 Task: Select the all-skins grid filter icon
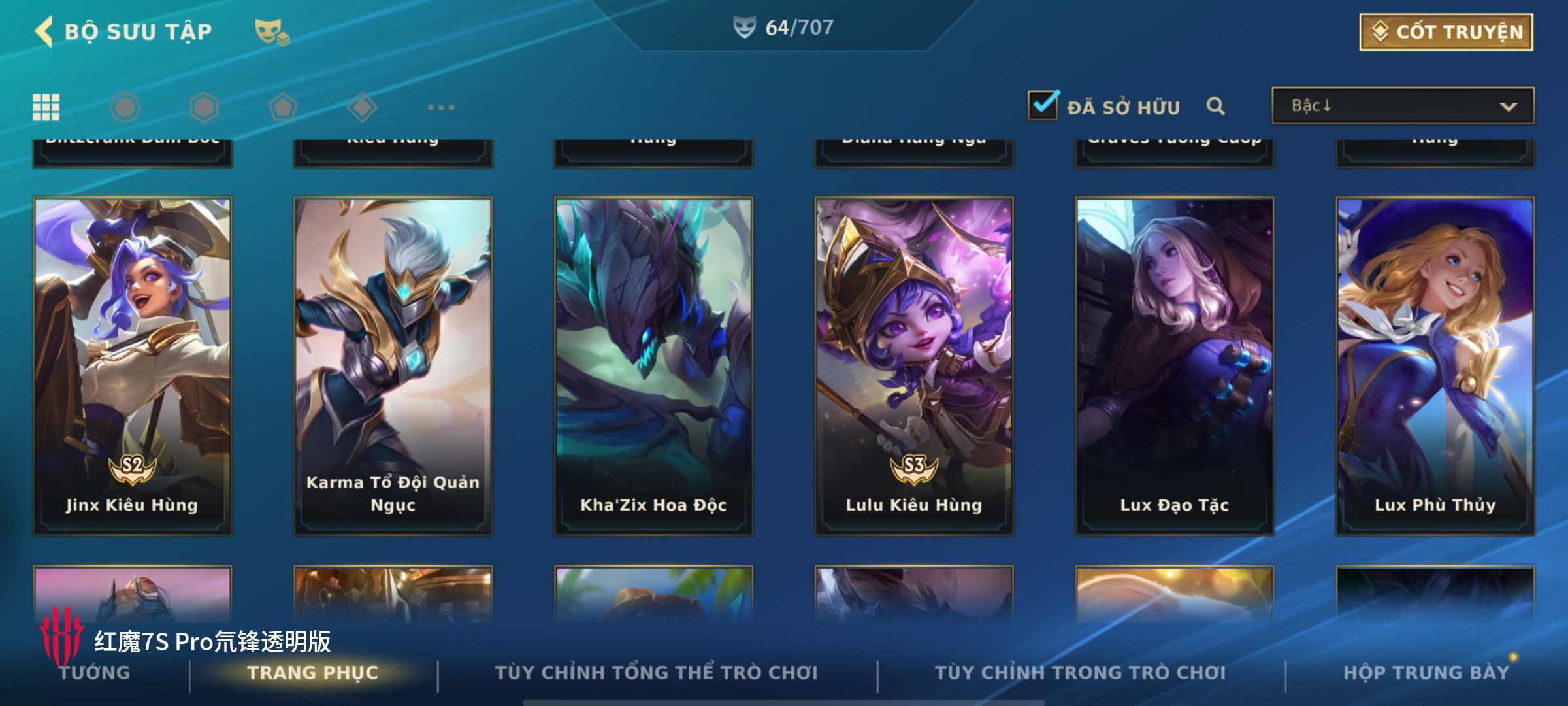(46, 107)
